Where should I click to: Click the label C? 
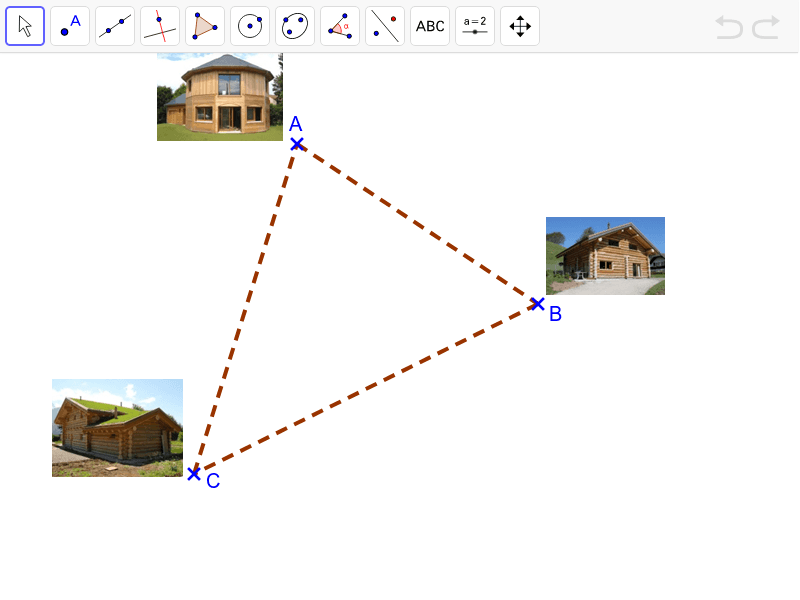[x=213, y=481]
